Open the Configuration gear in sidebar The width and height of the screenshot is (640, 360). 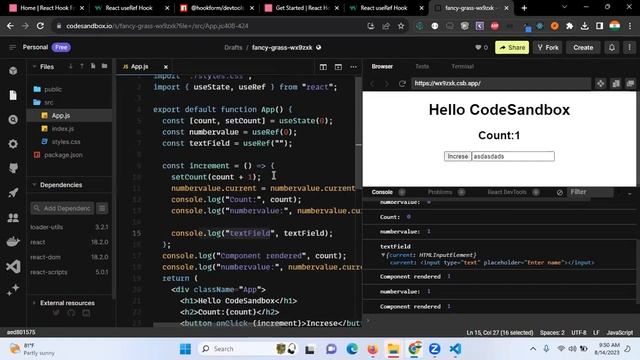point(13,144)
